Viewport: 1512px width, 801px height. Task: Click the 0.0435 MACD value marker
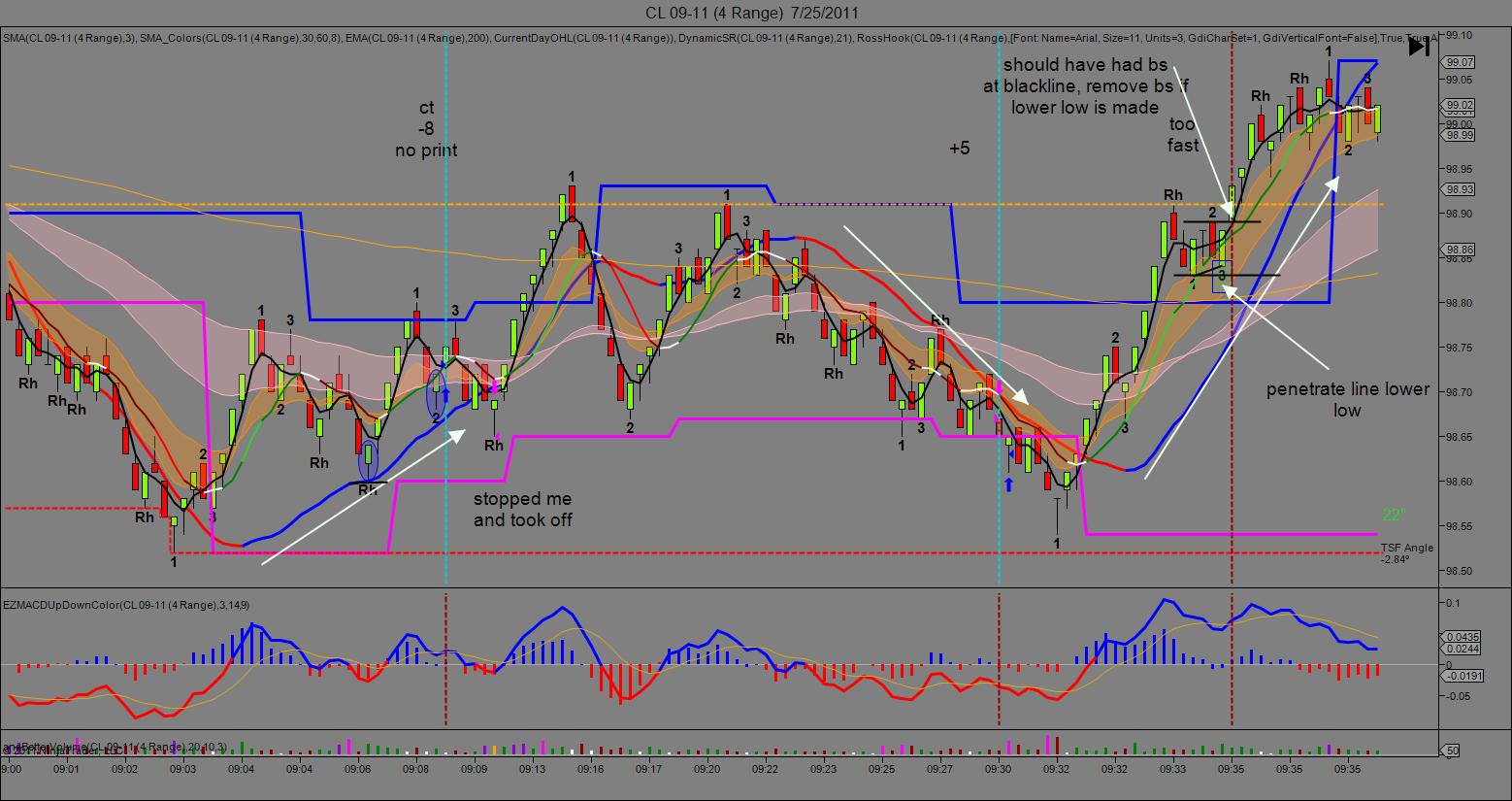[x=1463, y=636]
